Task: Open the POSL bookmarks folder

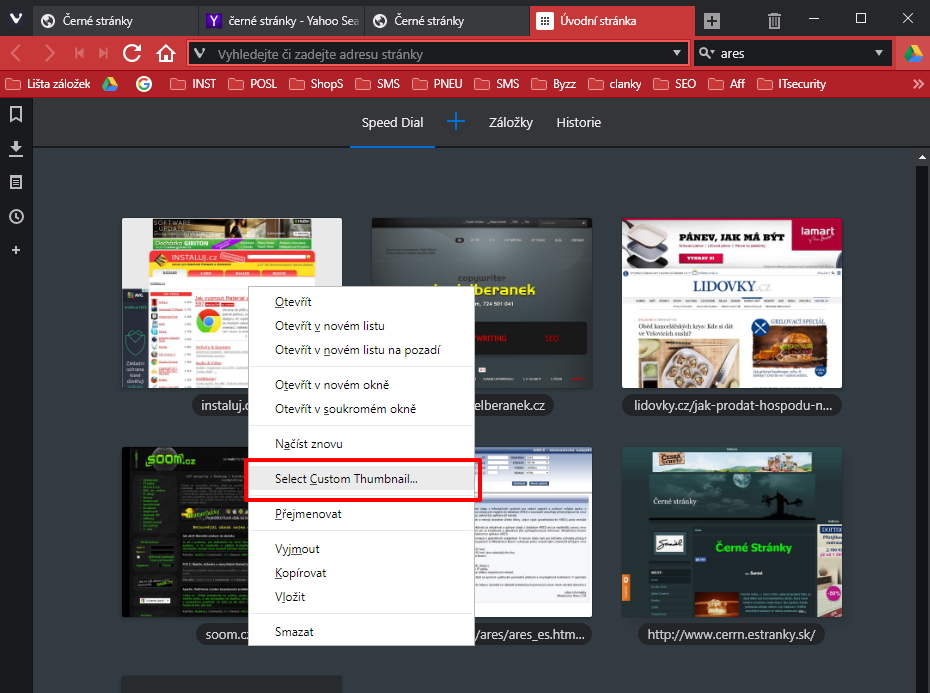Action: [x=253, y=84]
